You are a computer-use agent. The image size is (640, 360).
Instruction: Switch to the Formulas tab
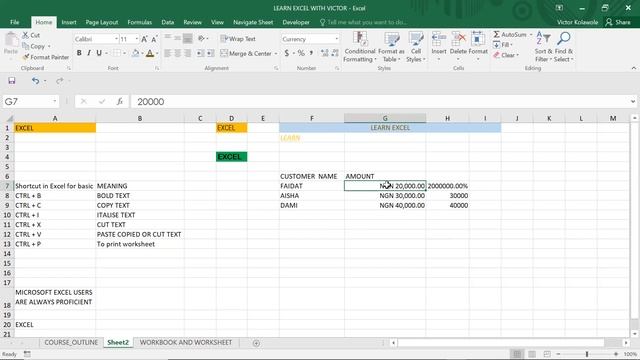(x=140, y=22)
